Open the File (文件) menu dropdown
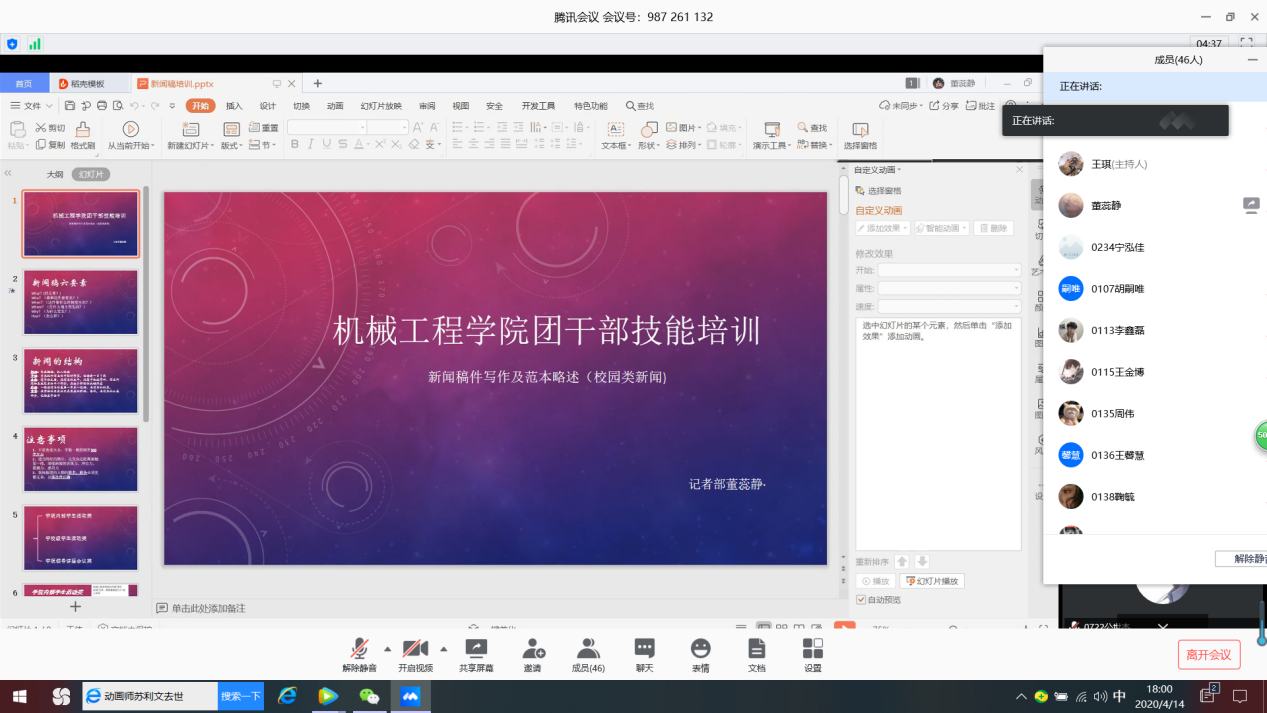 [x=32, y=106]
